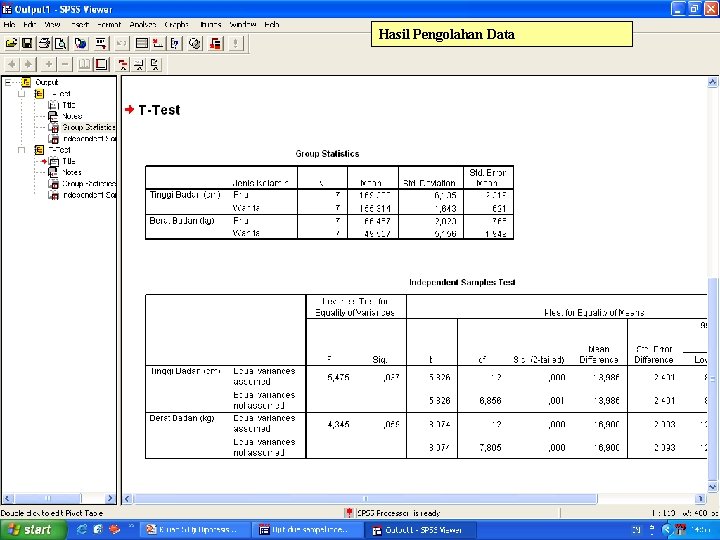720x540 pixels.
Task: Click 'SPSS Processor is ready' status text
Action: [398, 513]
